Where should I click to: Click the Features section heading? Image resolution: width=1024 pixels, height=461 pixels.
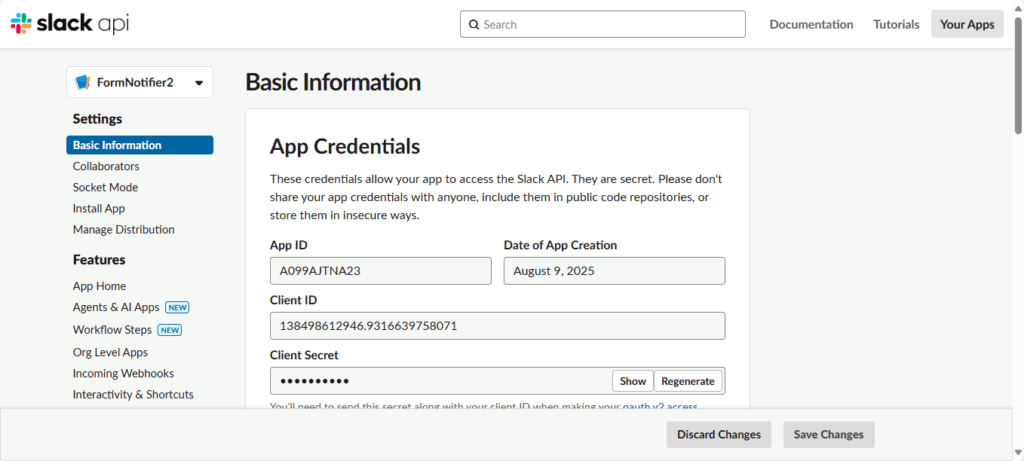(x=99, y=260)
